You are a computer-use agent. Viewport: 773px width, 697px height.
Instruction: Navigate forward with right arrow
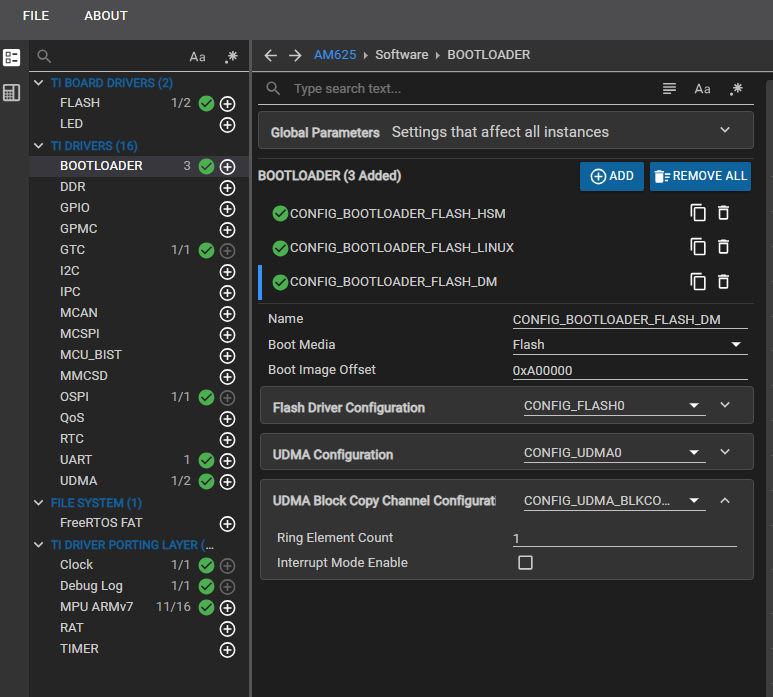pyautogui.click(x=295, y=55)
